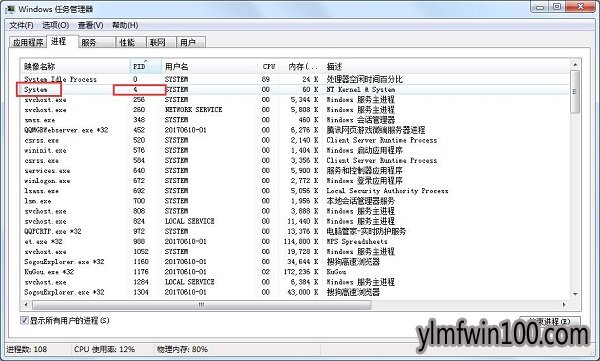Viewport: 600px width, 361px height.
Task: Select the wininit.exe process
Action: click(295, 150)
